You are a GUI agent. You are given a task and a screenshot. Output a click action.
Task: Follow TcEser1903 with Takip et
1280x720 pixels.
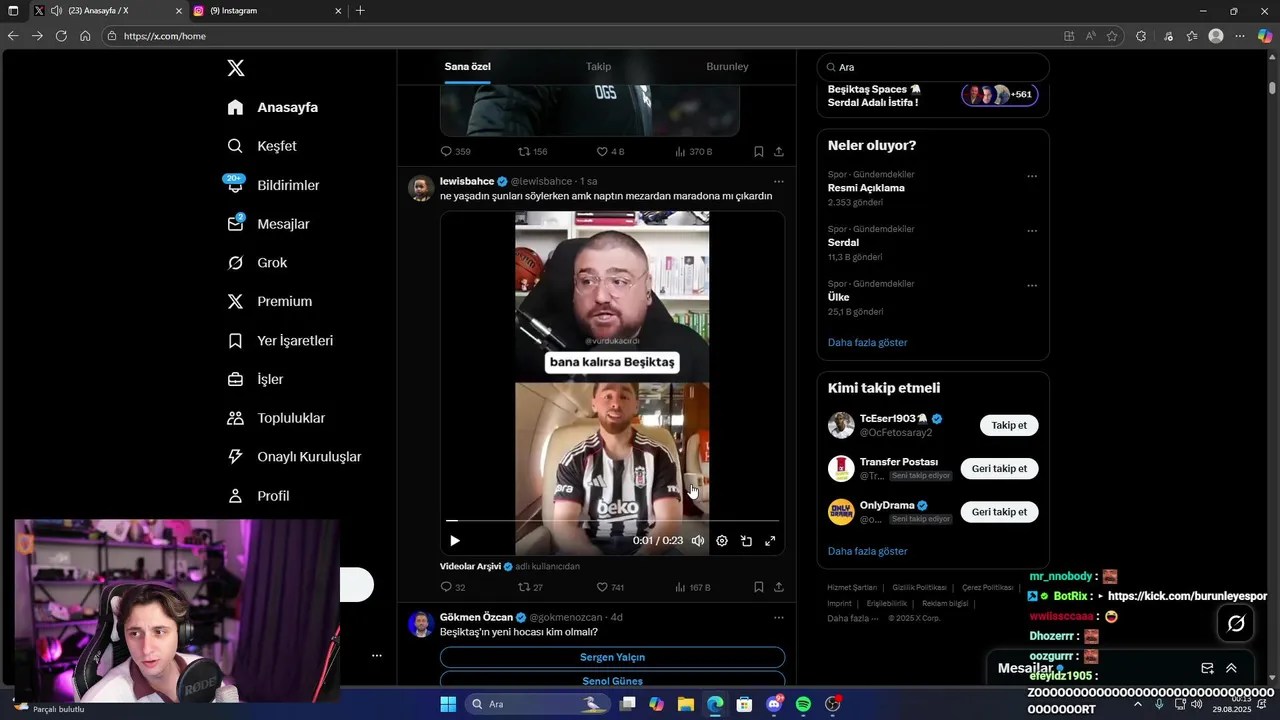1009,425
